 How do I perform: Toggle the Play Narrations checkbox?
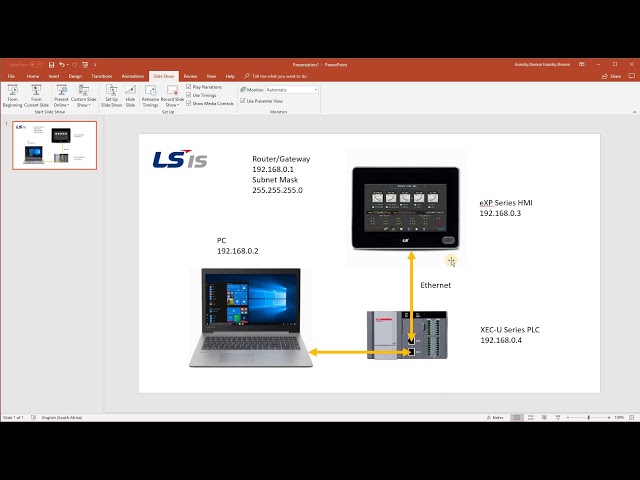coord(189,87)
